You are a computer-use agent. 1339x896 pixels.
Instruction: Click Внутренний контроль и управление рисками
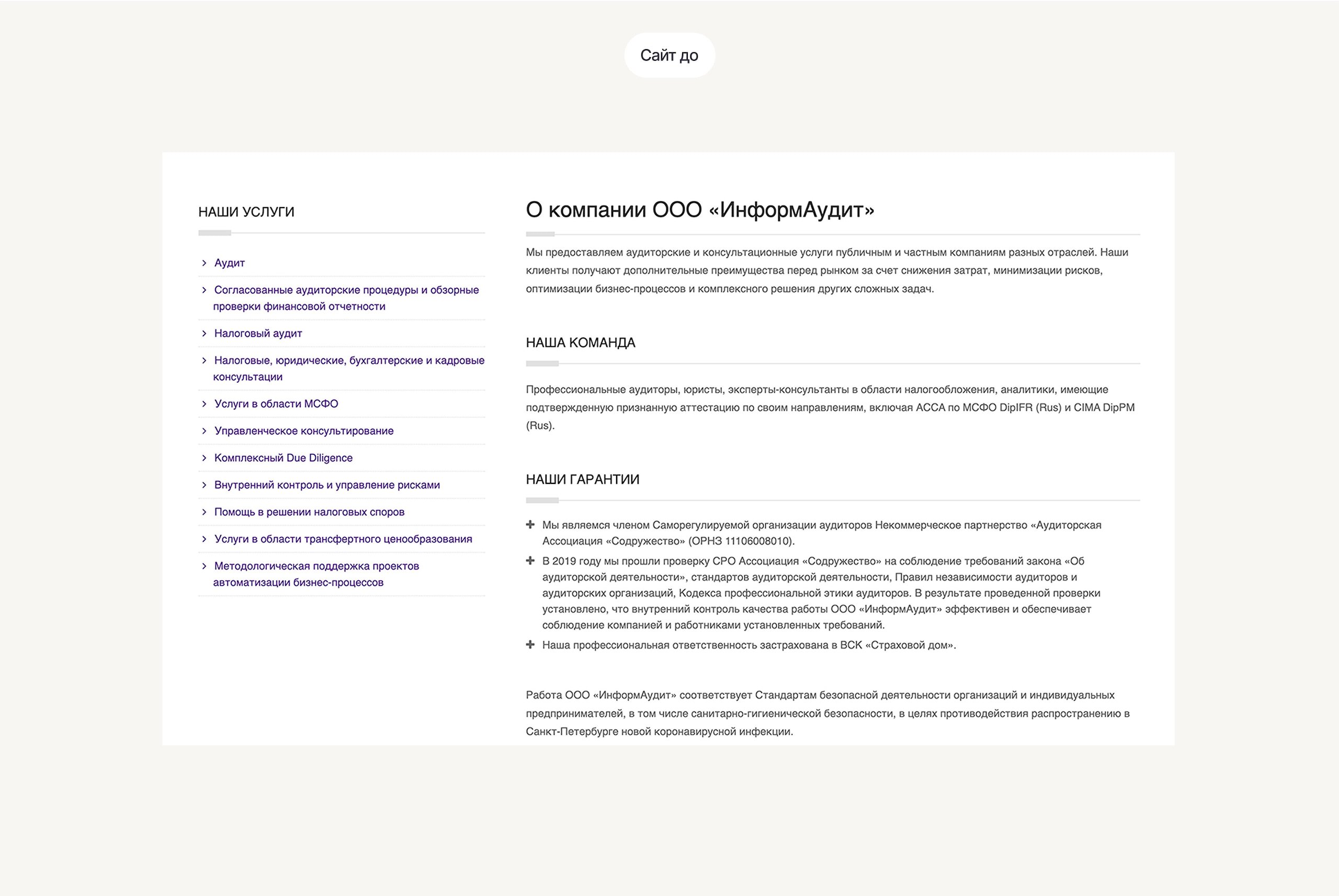pos(327,484)
